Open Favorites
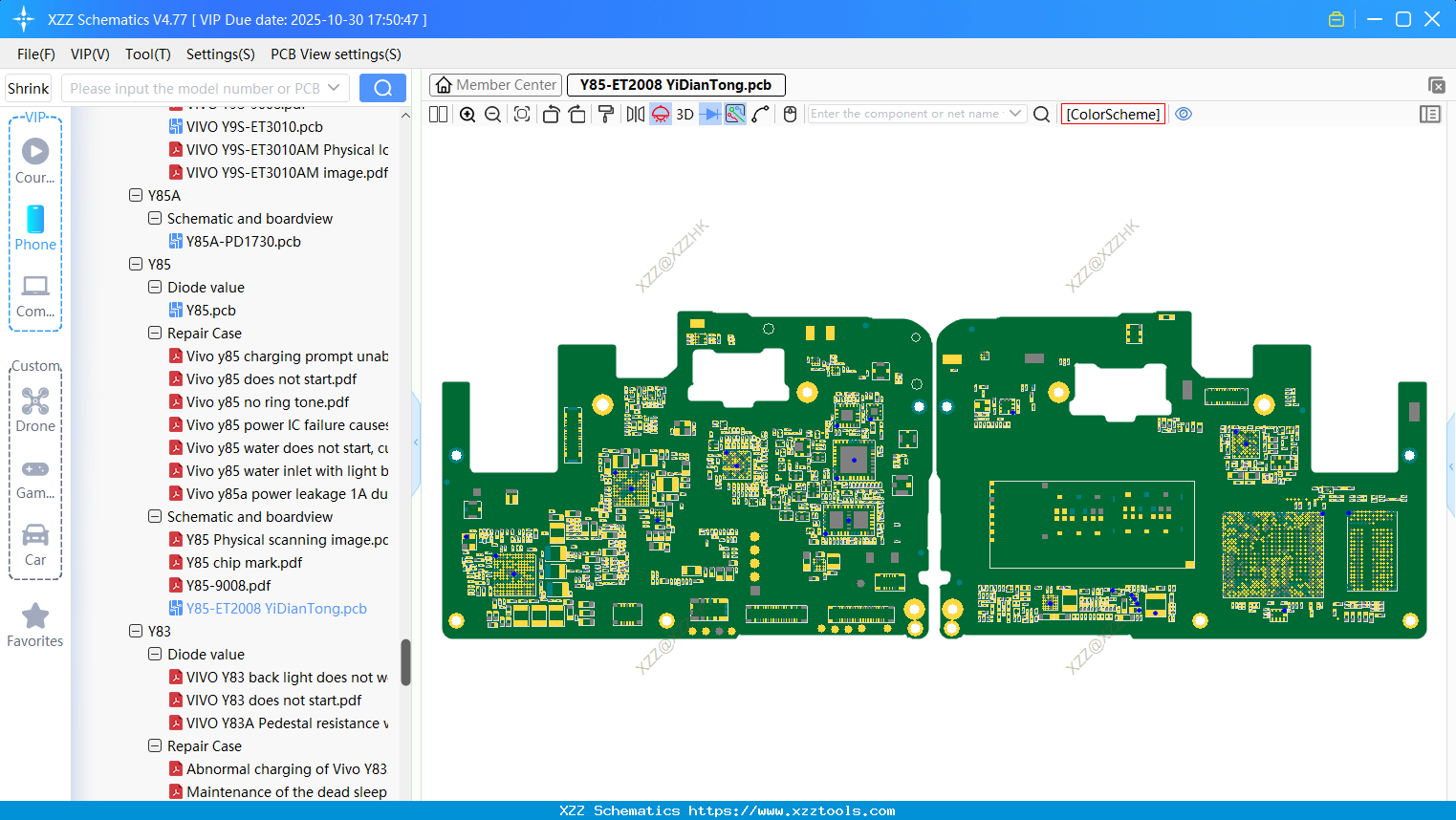The image size is (1456, 820). click(x=35, y=626)
